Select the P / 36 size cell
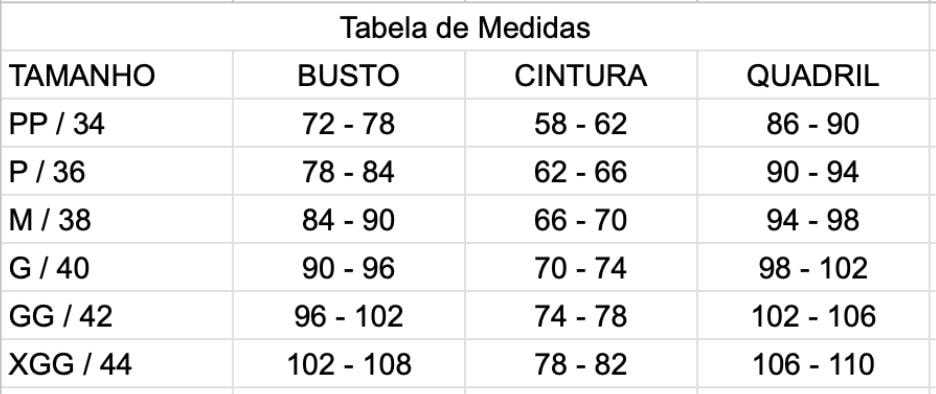 coord(117,172)
